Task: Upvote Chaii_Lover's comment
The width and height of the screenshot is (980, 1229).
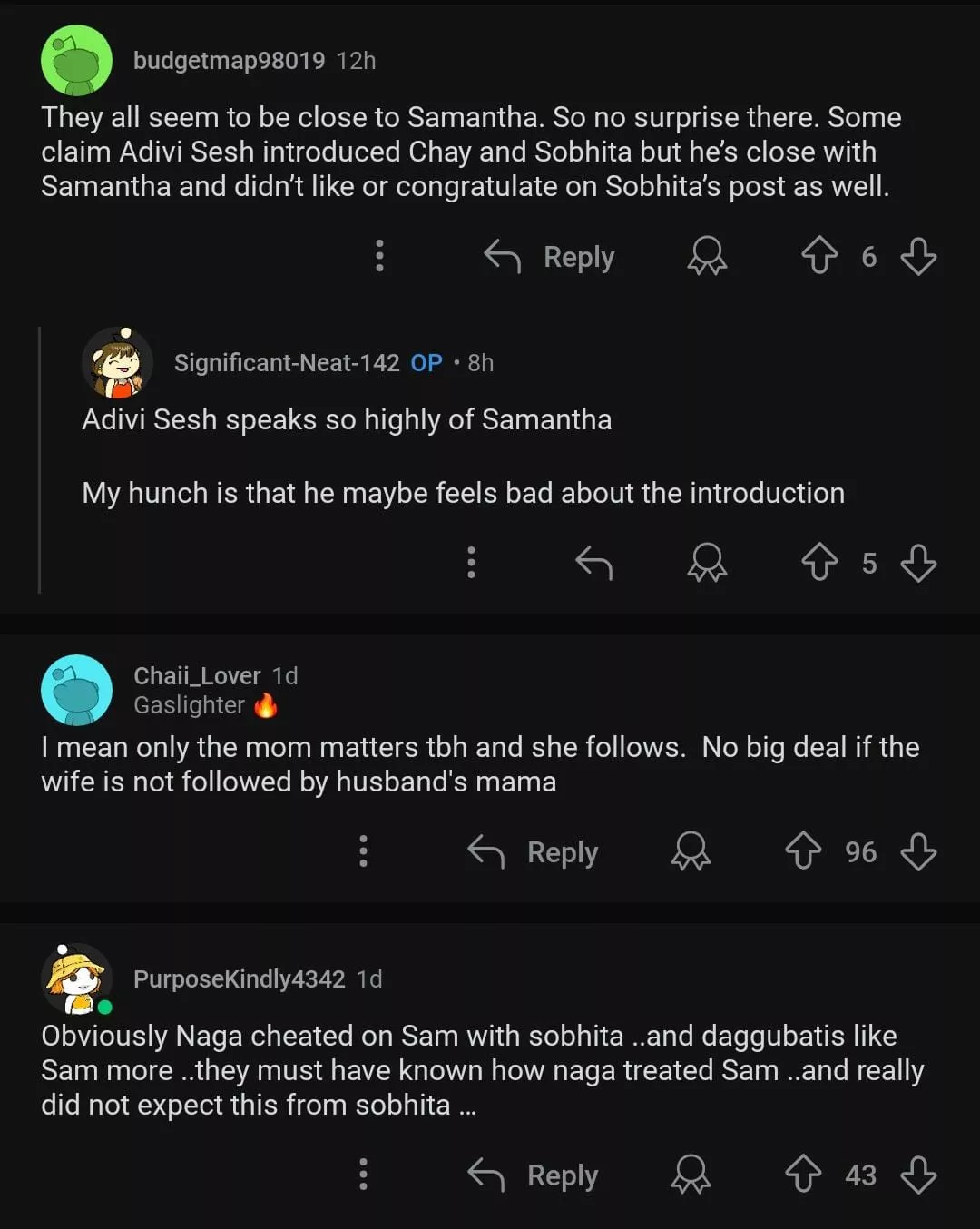Action: [x=803, y=851]
